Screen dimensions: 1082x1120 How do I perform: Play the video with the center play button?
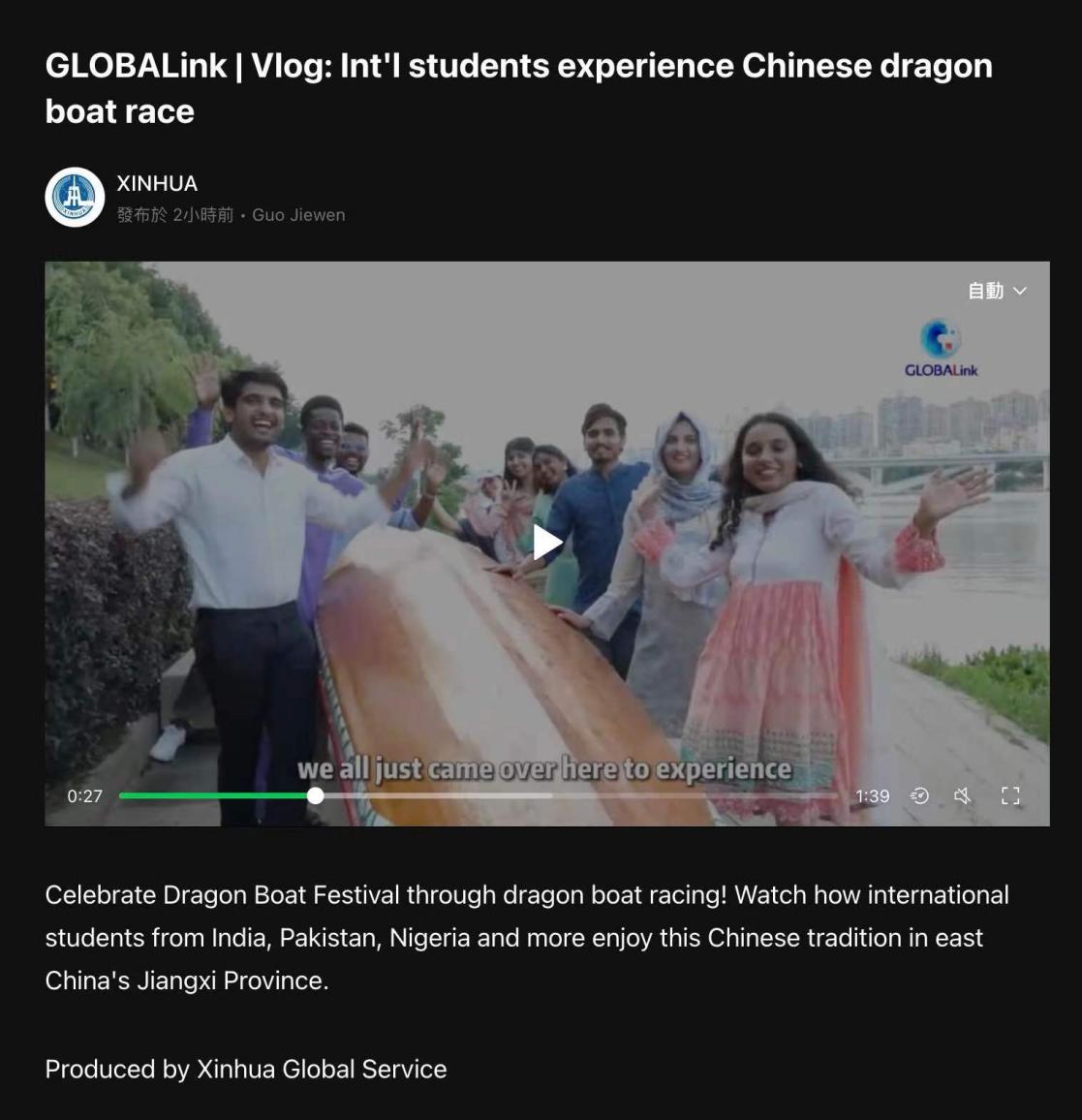tap(547, 543)
